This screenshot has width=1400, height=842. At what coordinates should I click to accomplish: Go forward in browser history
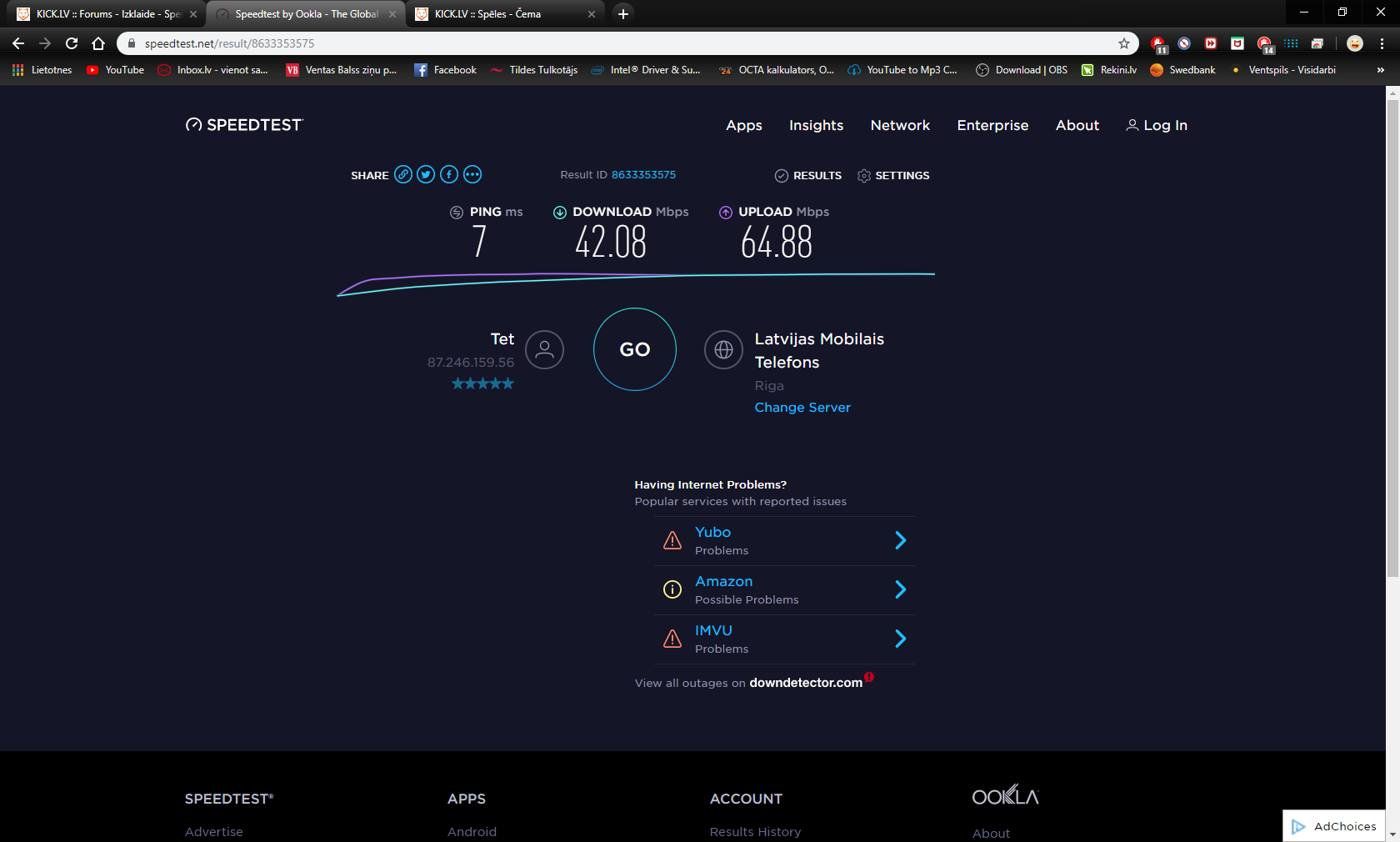pyautogui.click(x=45, y=43)
